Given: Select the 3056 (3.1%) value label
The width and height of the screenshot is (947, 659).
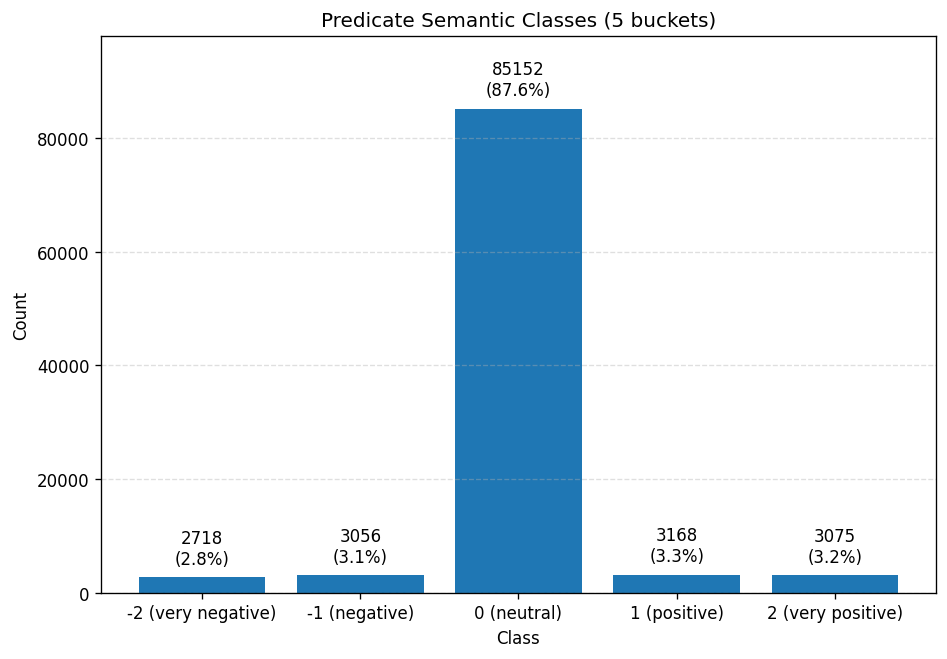Looking at the screenshot, I should pyautogui.click(x=360, y=547).
